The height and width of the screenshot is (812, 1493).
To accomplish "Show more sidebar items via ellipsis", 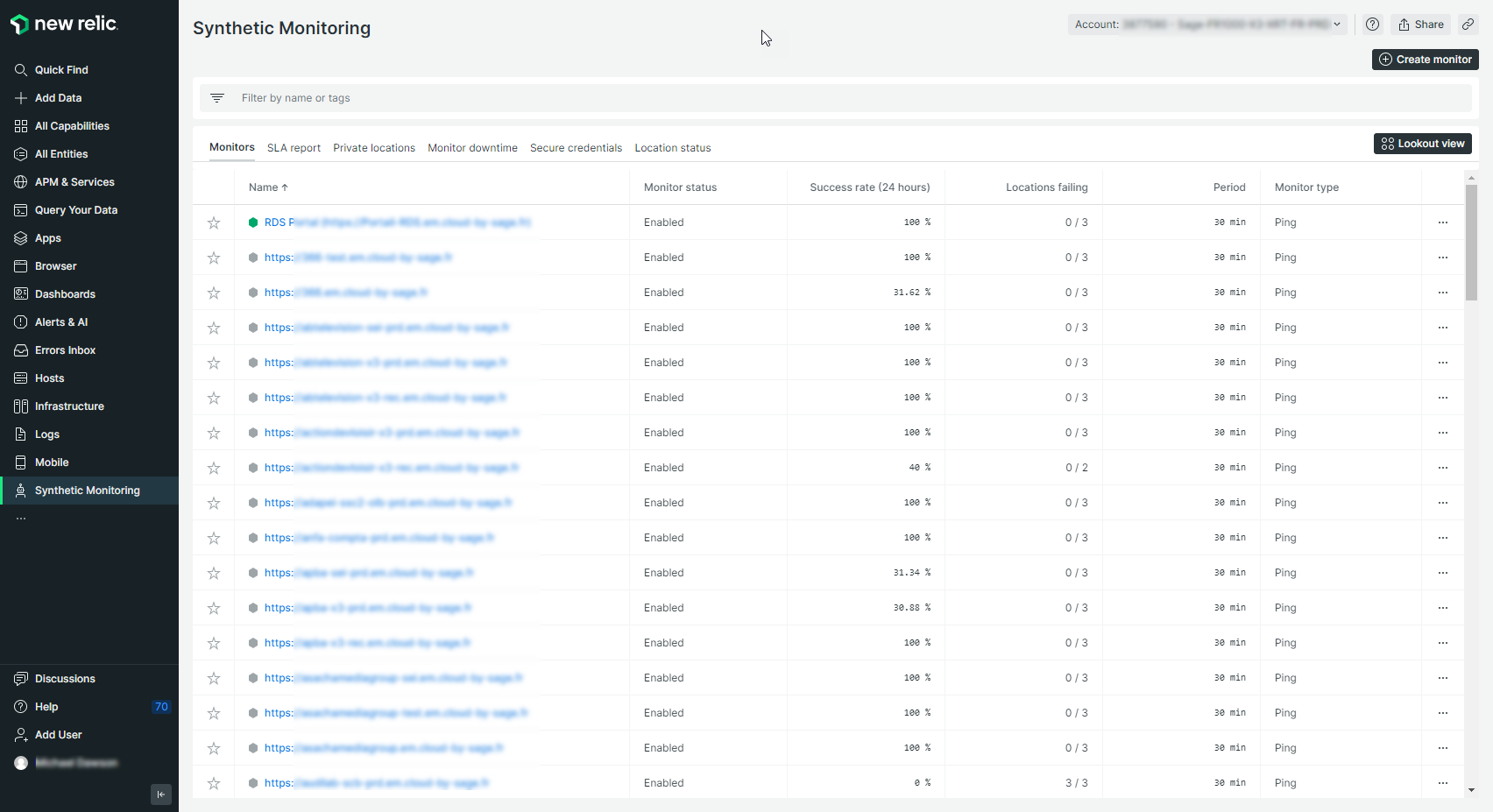I will coord(21,519).
